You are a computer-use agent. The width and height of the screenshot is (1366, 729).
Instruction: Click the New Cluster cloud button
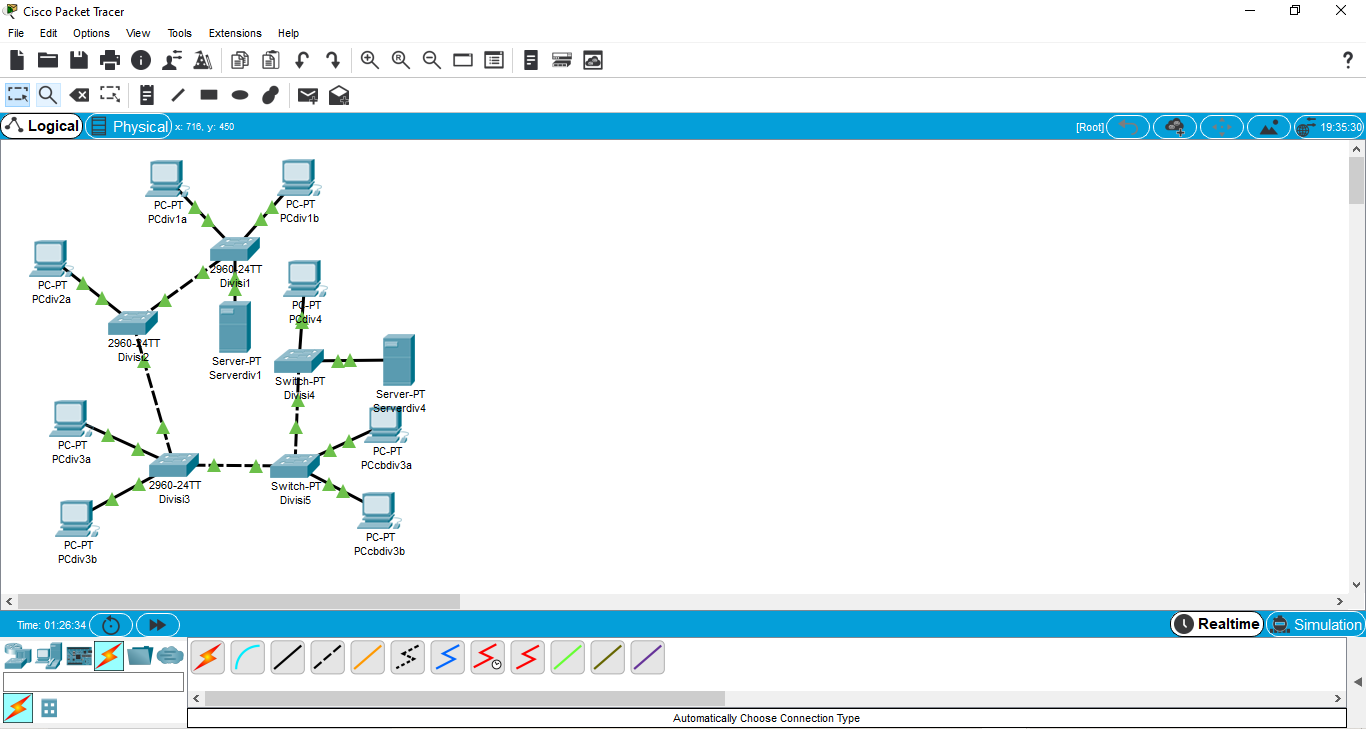pyautogui.click(x=1175, y=127)
